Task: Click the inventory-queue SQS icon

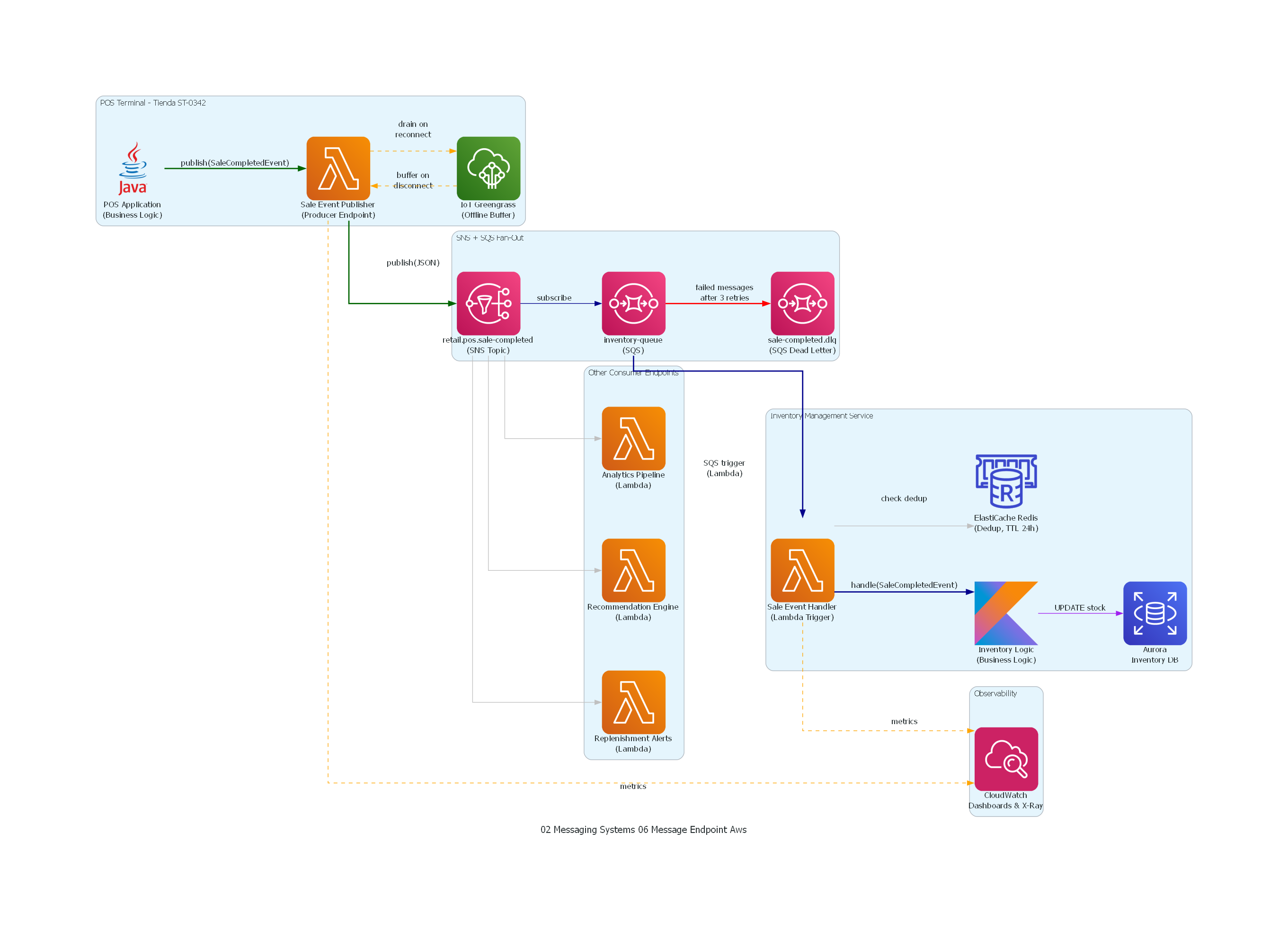Action: coord(633,303)
